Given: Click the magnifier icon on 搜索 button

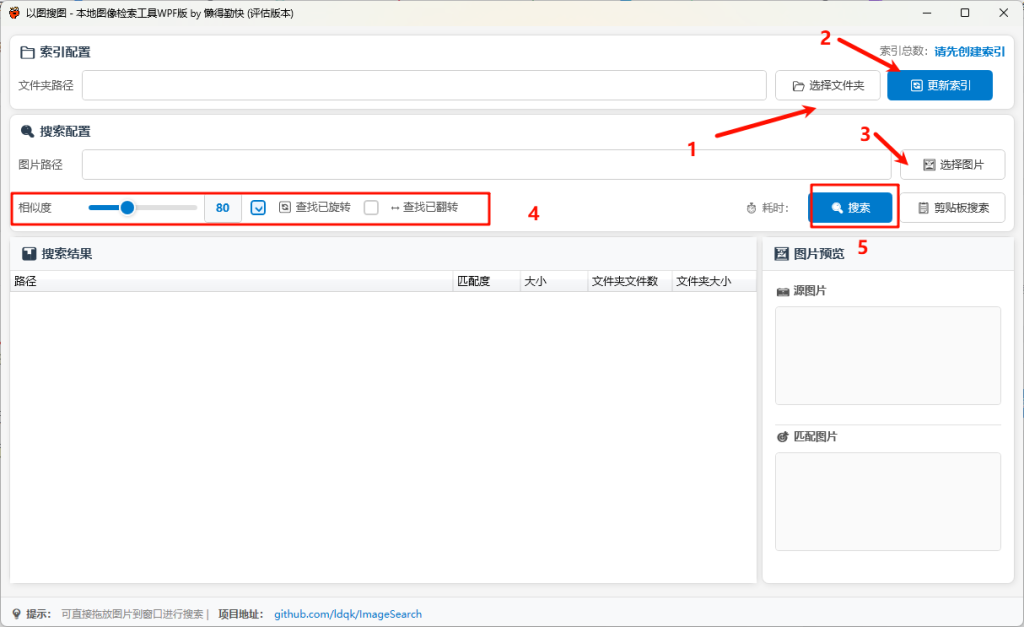Looking at the screenshot, I should 837,208.
